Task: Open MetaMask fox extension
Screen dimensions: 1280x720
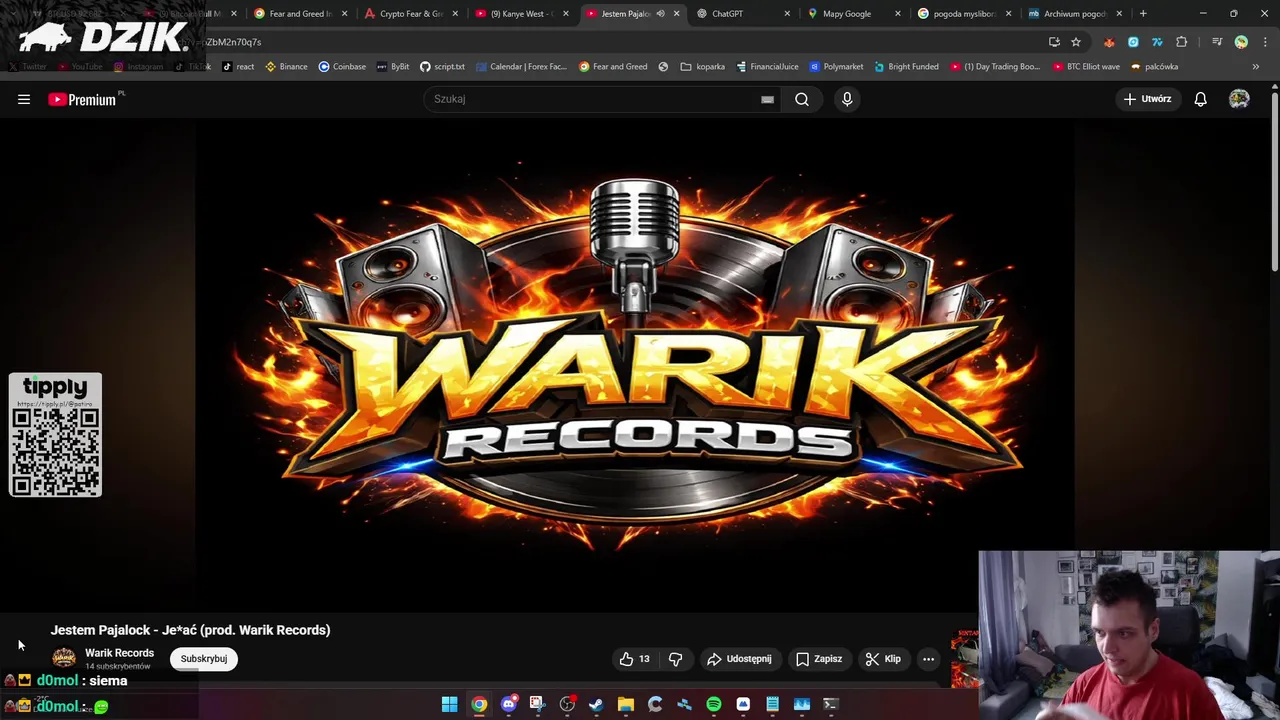Action: tap(1109, 42)
